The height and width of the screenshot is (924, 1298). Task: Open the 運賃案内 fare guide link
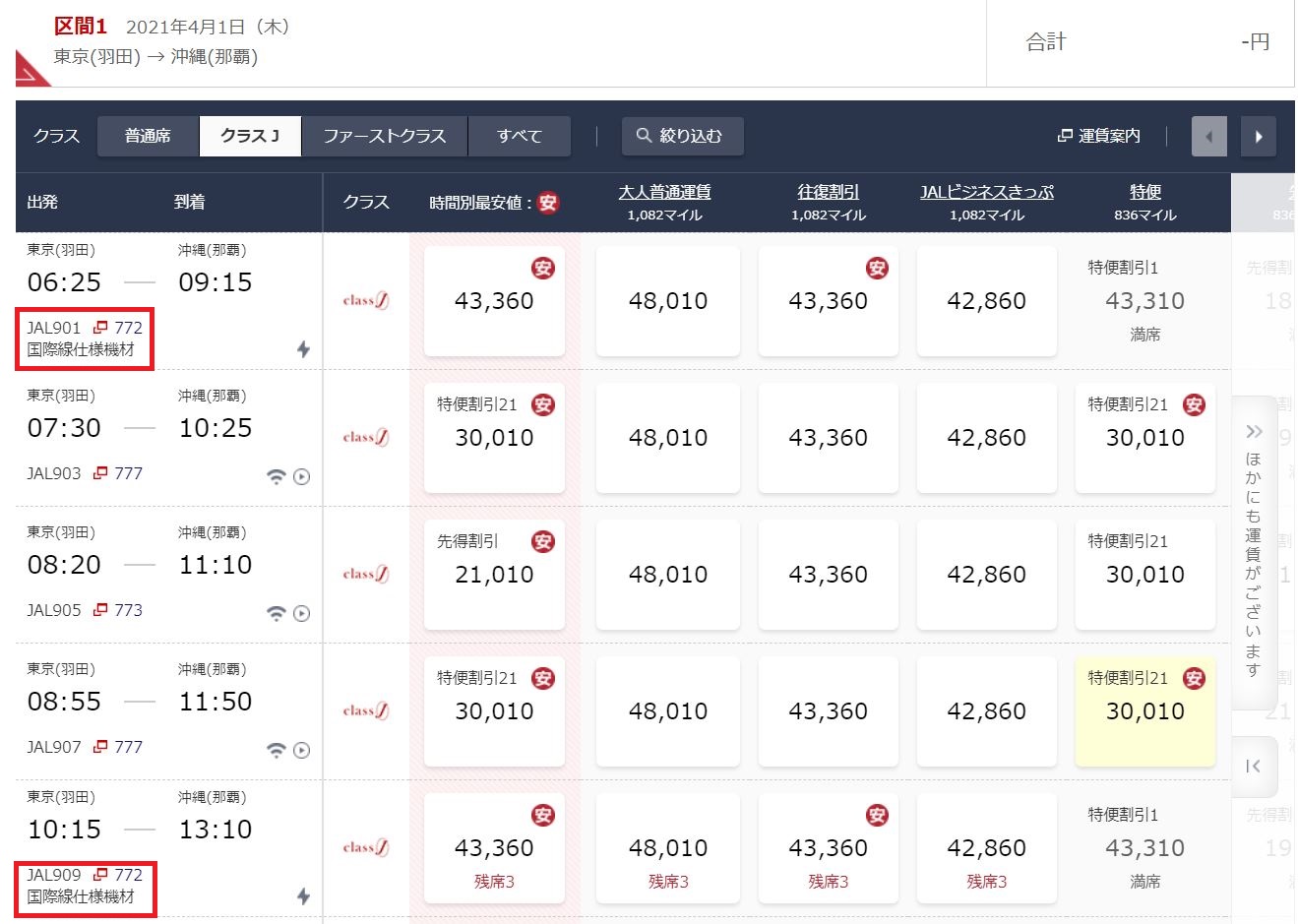[x=1099, y=136]
